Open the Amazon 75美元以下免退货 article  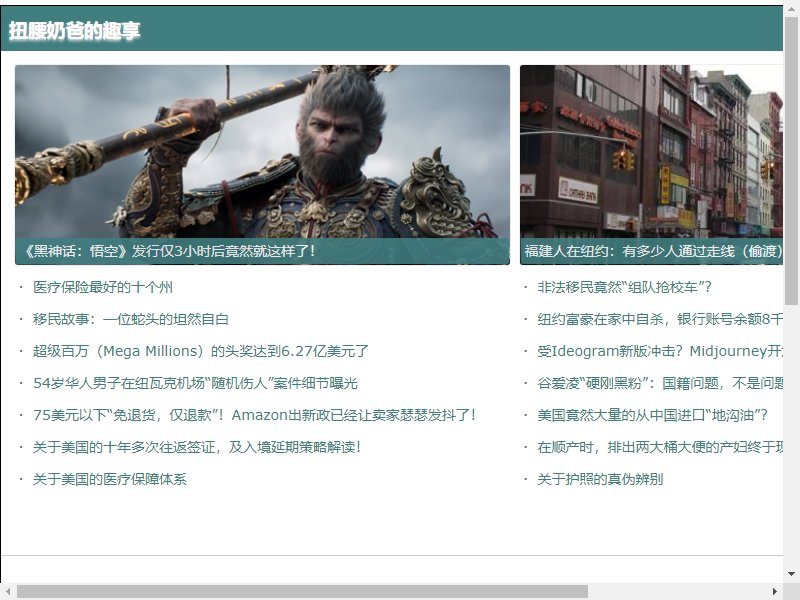coord(255,415)
